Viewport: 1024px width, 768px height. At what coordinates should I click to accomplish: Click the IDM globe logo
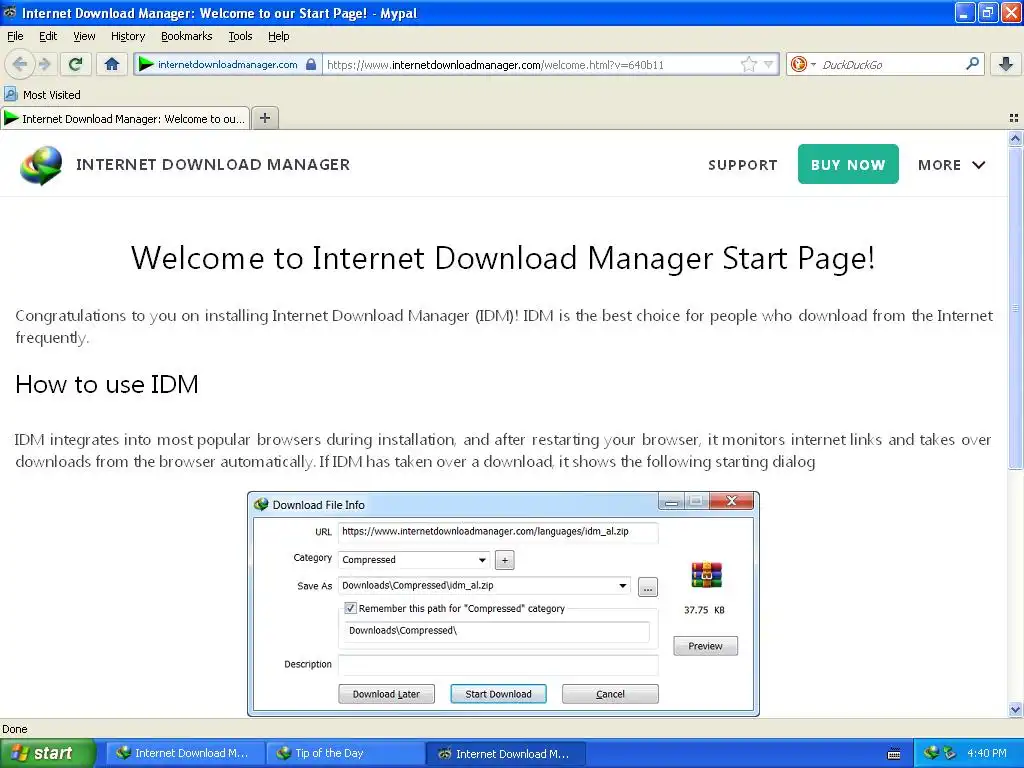(41, 165)
